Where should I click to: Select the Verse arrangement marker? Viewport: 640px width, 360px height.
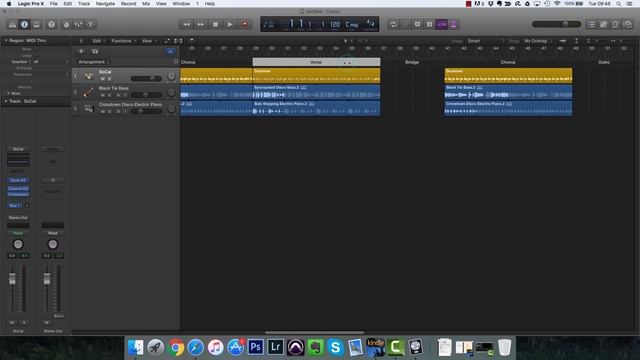point(316,62)
